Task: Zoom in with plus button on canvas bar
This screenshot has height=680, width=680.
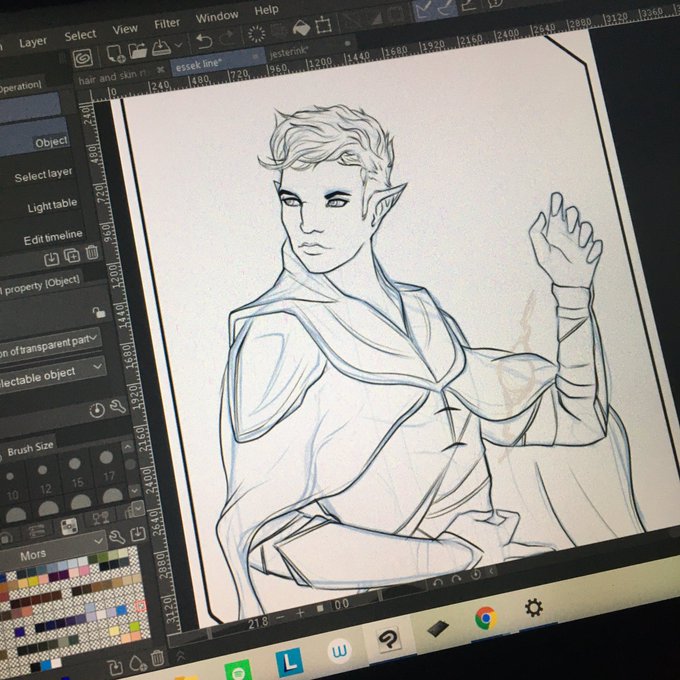Action: point(300,613)
